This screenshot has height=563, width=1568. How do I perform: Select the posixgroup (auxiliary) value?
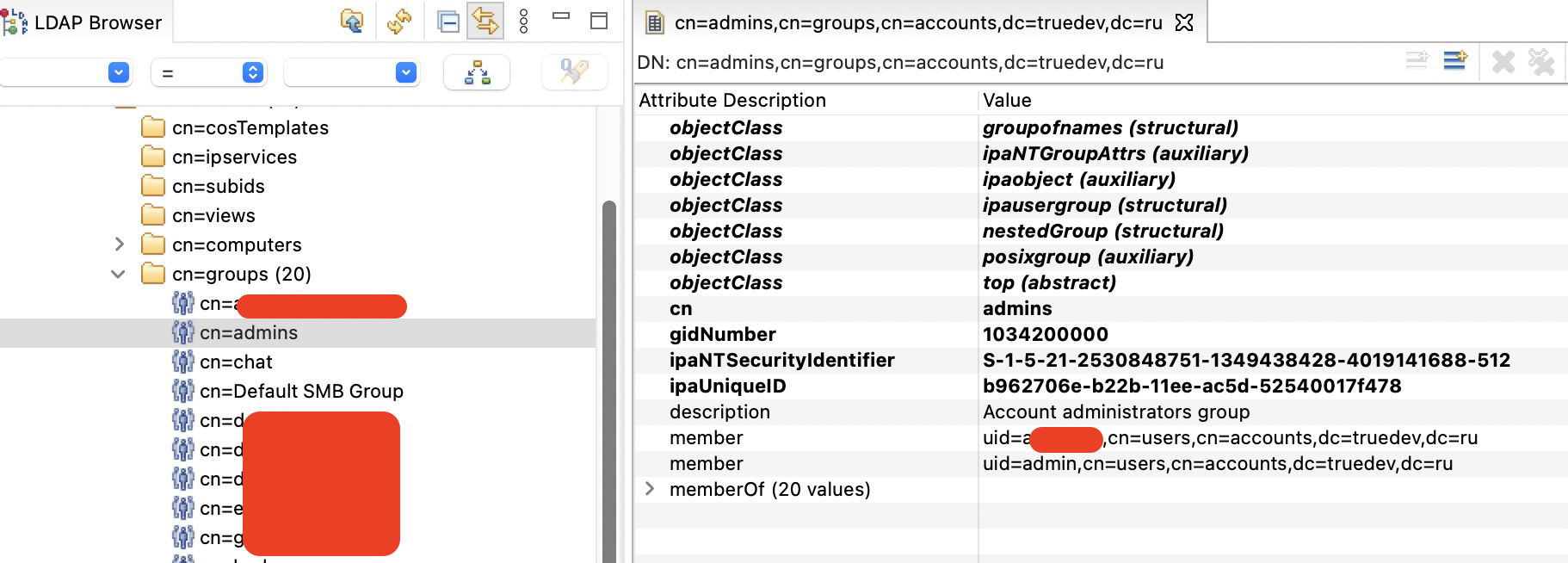pyautogui.click(x=1088, y=257)
